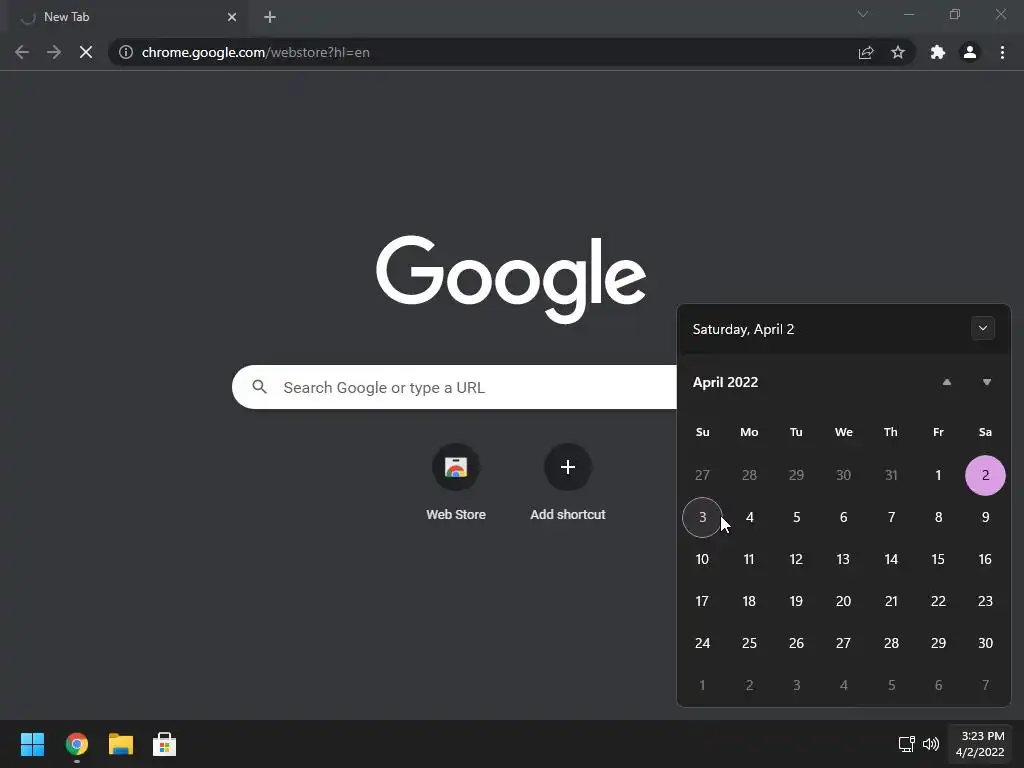Click the magnifier icon in search box
Image resolution: width=1024 pixels, height=768 pixels.
[259, 387]
